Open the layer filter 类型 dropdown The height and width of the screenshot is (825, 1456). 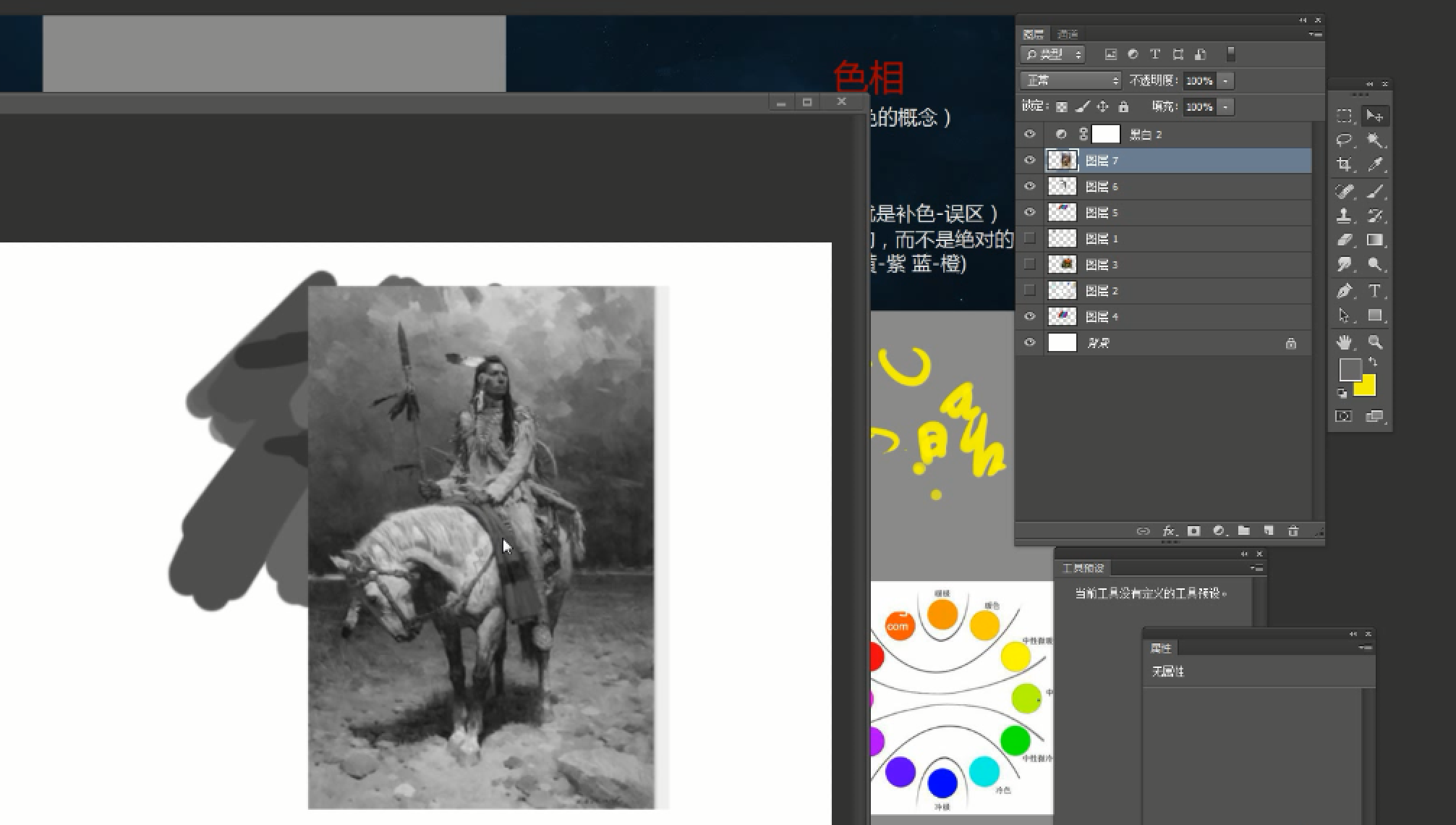click(1053, 54)
